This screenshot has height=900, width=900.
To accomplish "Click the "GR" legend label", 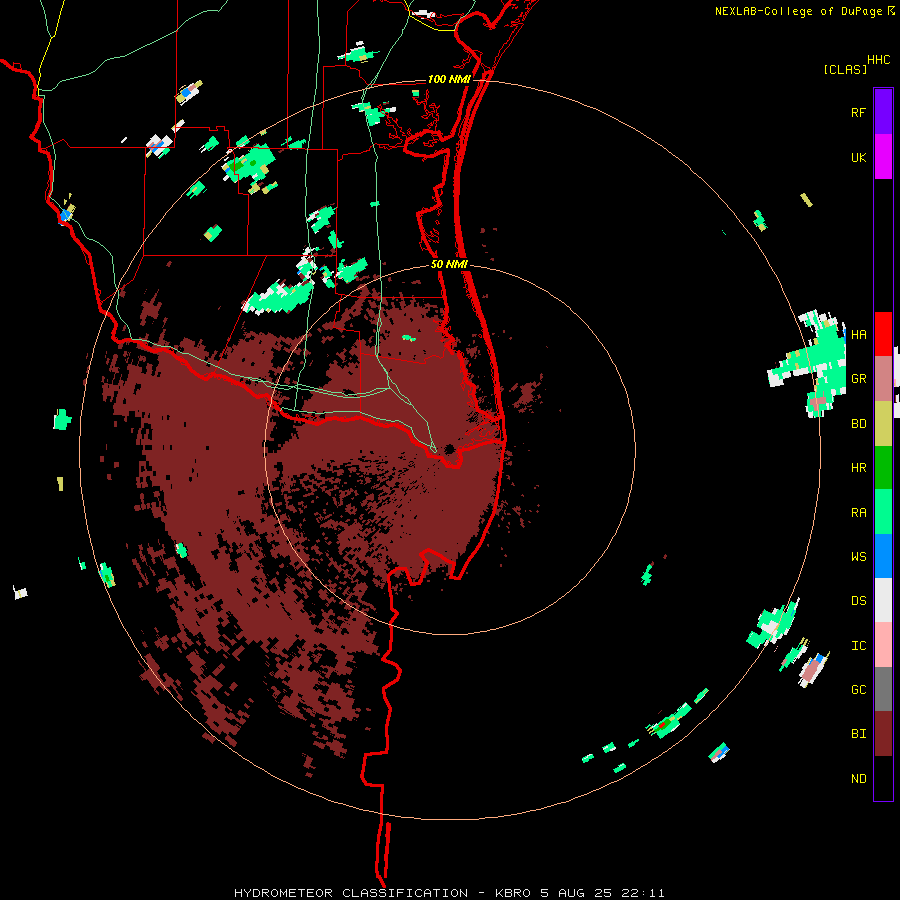I will pyautogui.click(x=858, y=379).
